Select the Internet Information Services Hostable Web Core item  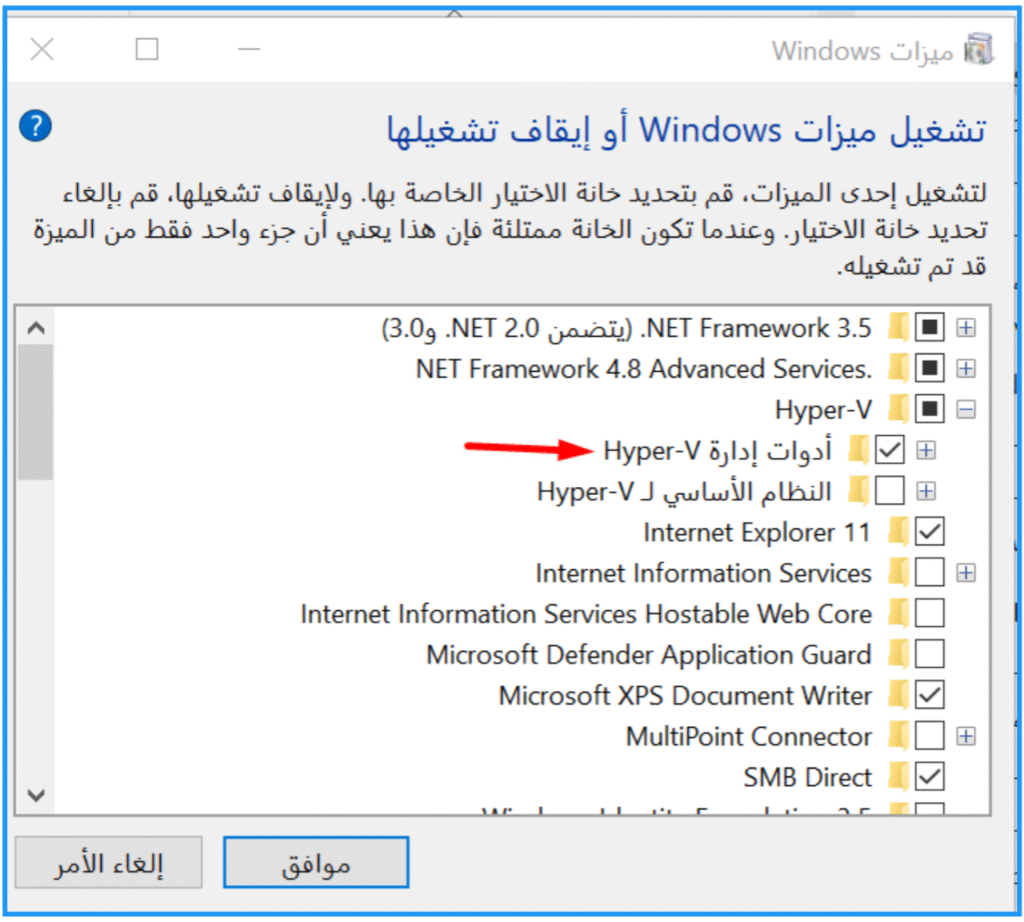pyautogui.click(x=586, y=614)
